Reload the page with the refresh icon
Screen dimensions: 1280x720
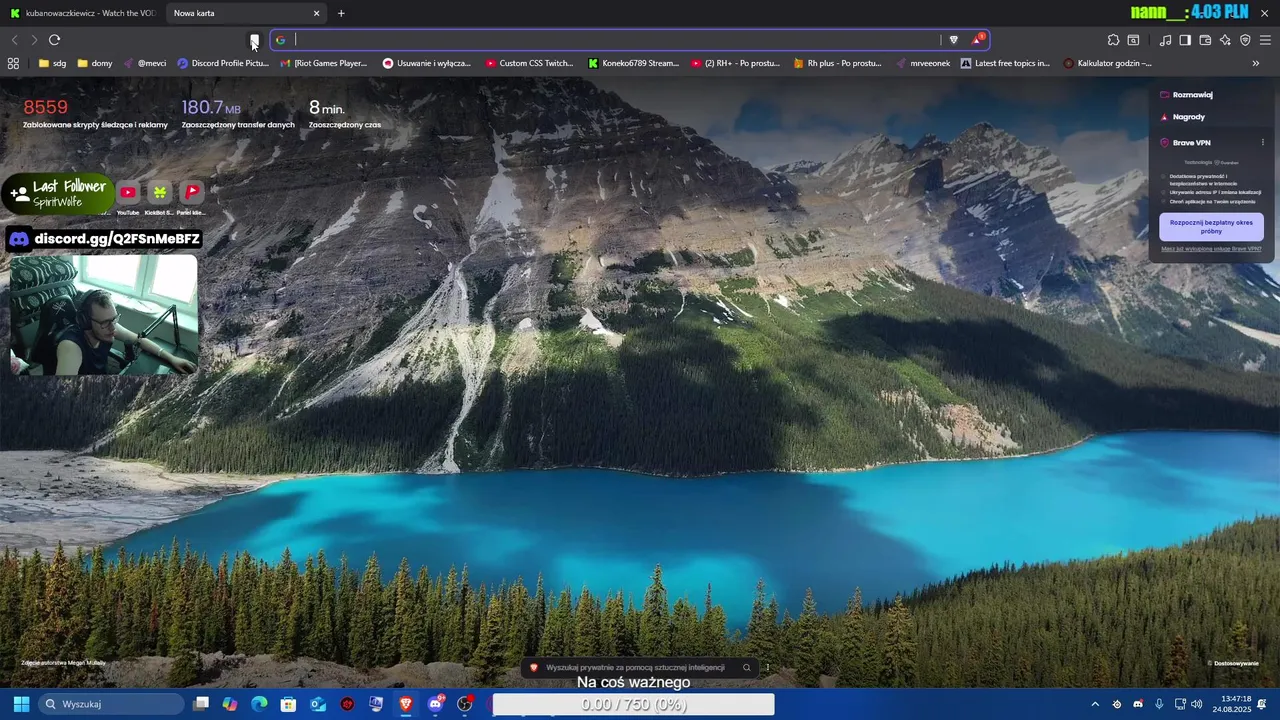pos(54,40)
